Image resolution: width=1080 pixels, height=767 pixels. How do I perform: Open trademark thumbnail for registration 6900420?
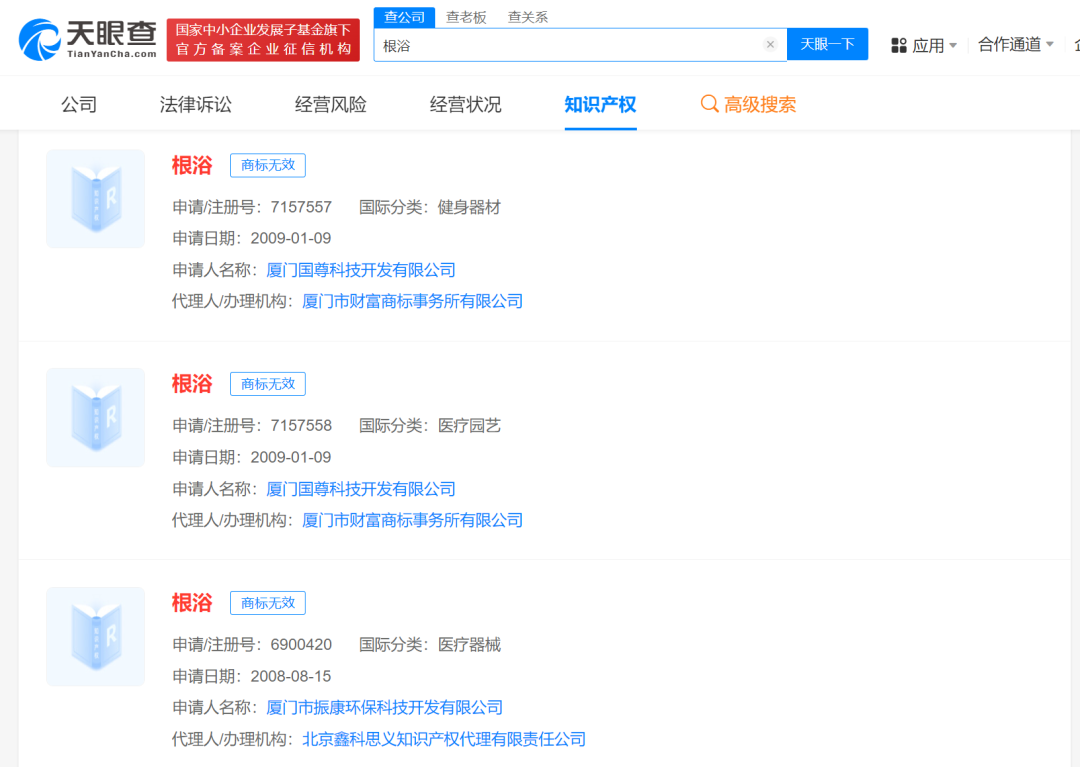coord(96,636)
